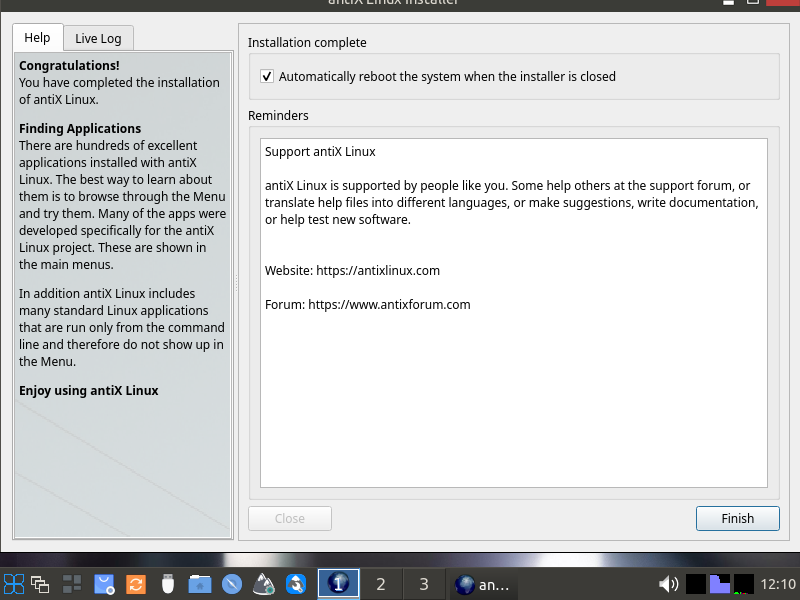Open the package installer shopping bag icon
The width and height of the screenshot is (800, 600).
click(104, 584)
